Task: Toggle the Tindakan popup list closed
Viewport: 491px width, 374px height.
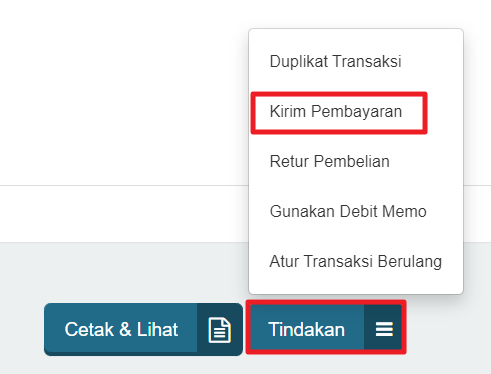Action: coord(326,327)
